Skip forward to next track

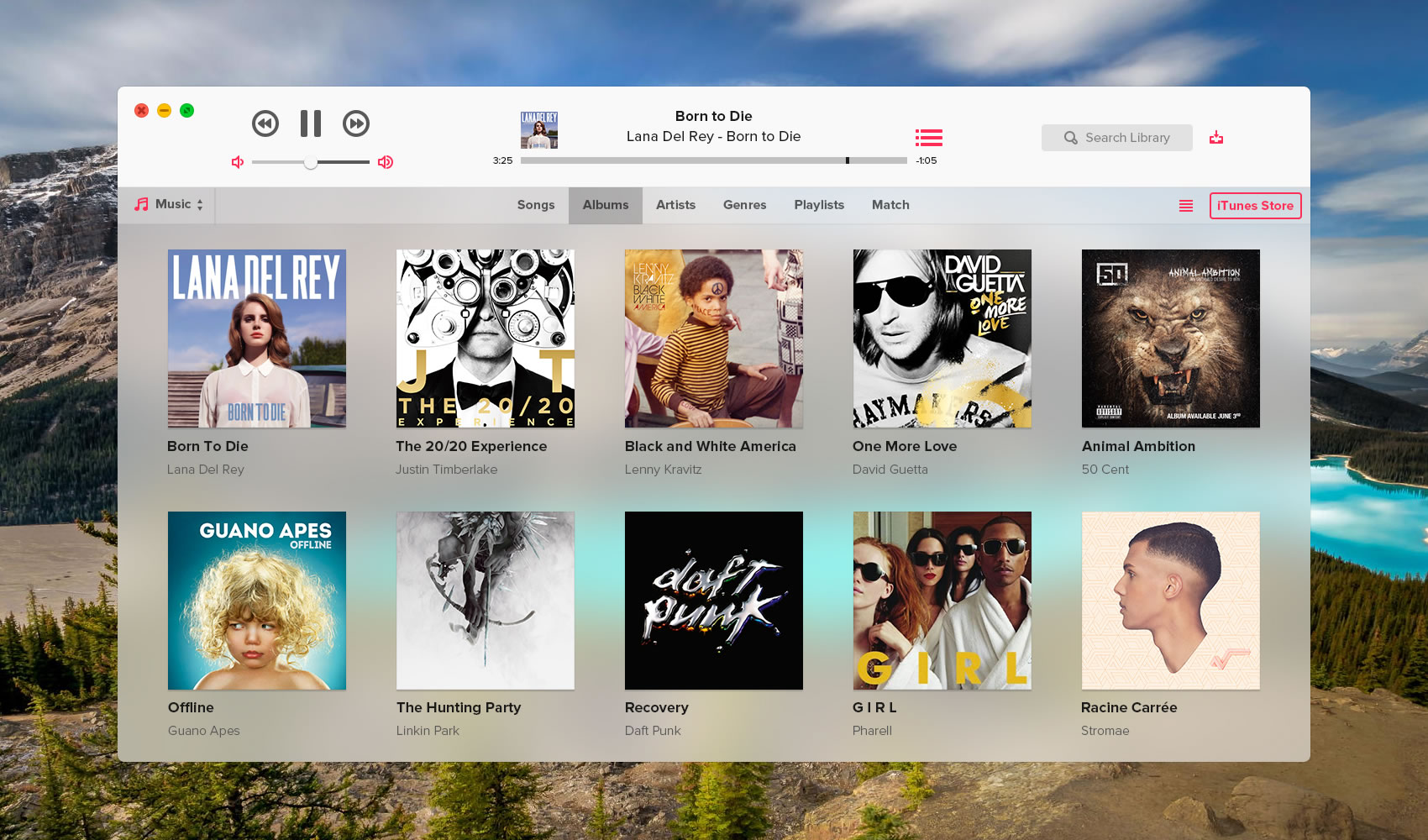pyautogui.click(x=356, y=124)
